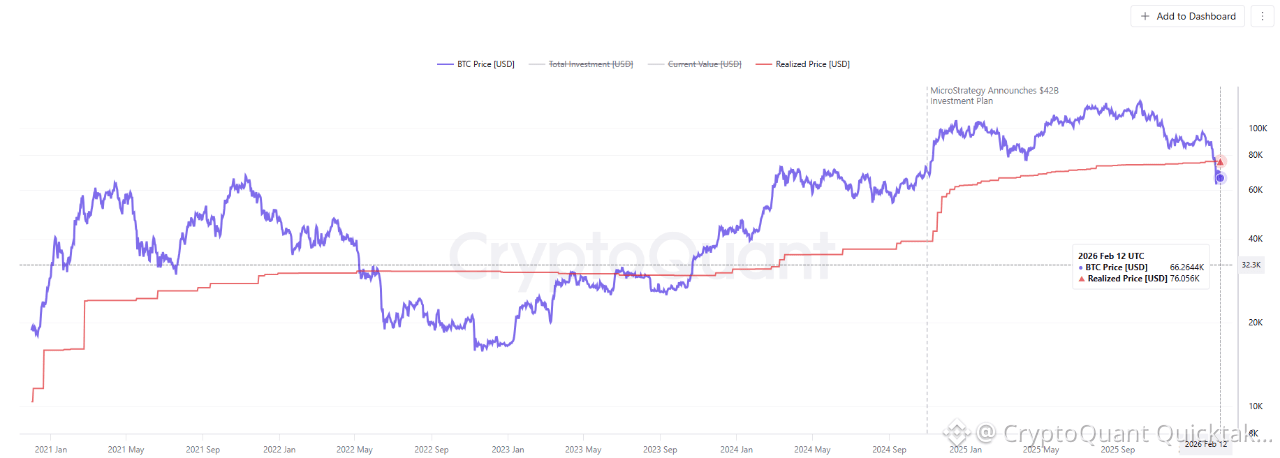Viewport: 1280px width, 458px height.
Task: Select the MicroStrategy Announces $42B annotation label
Action: pos(993,96)
